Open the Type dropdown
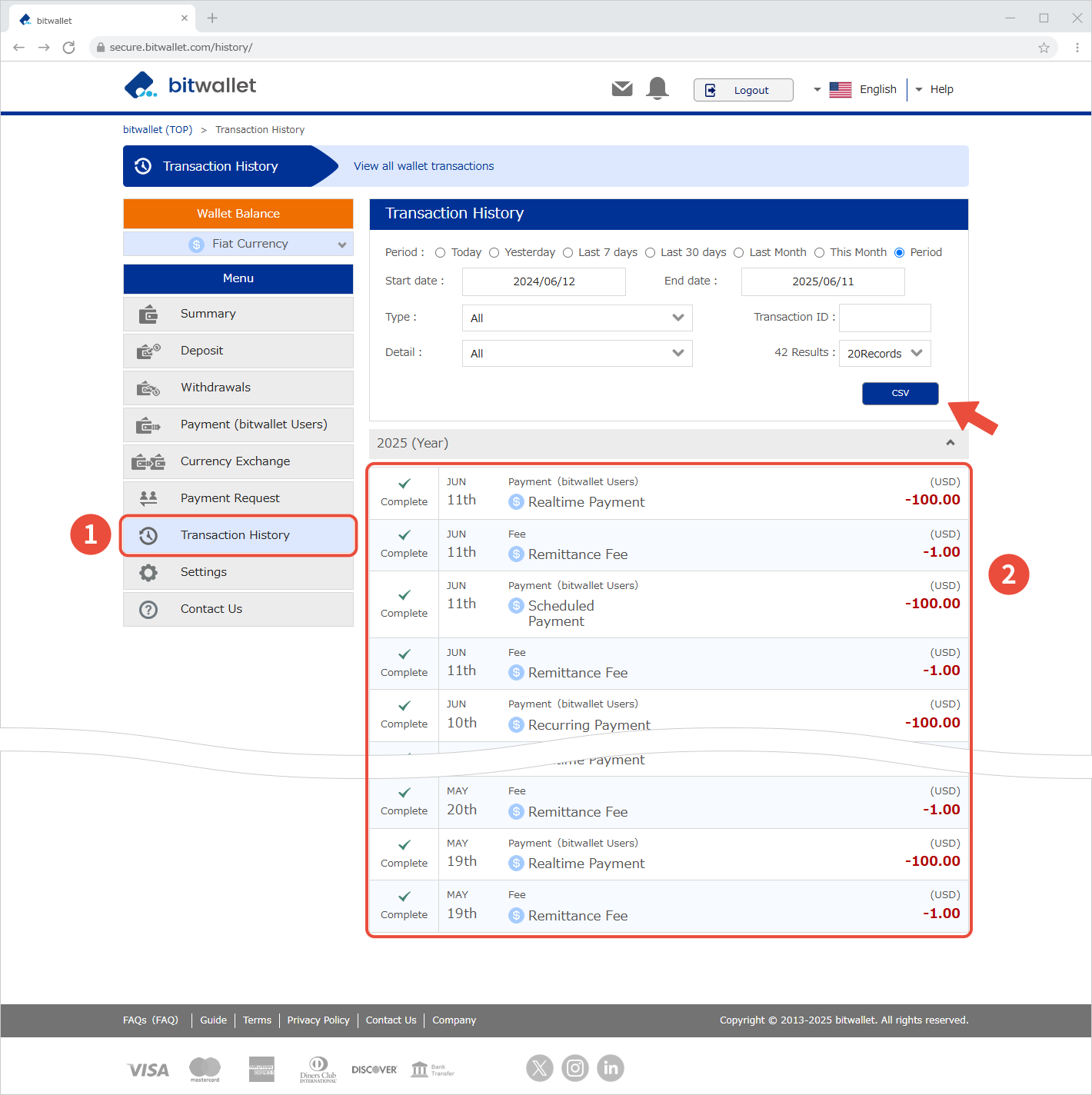This screenshot has height=1095, width=1092. [x=577, y=318]
